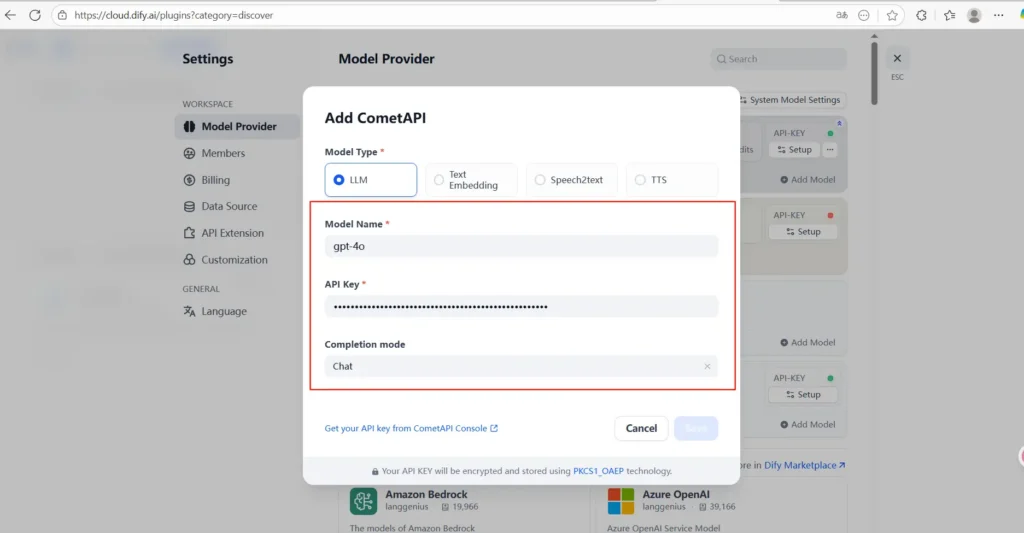Close settings with the X ESC icon
Viewport: 1024px width, 533px height.
coord(897,59)
